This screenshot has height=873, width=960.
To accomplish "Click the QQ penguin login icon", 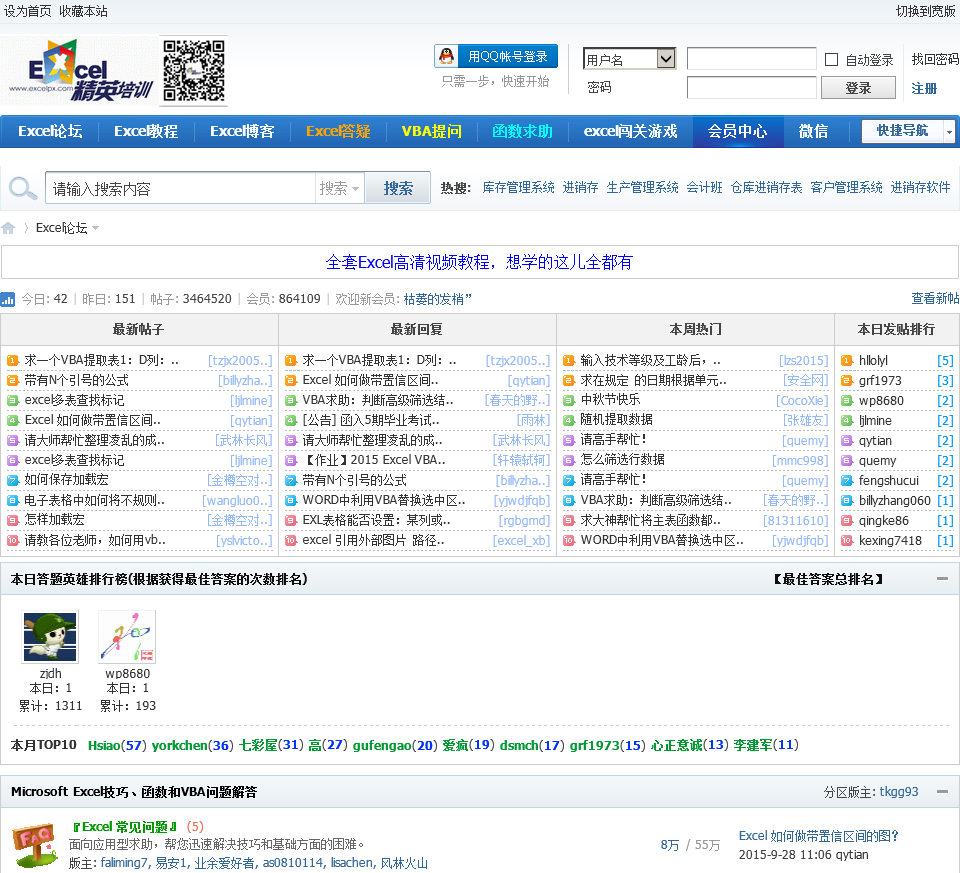I will [x=448, y=56].
